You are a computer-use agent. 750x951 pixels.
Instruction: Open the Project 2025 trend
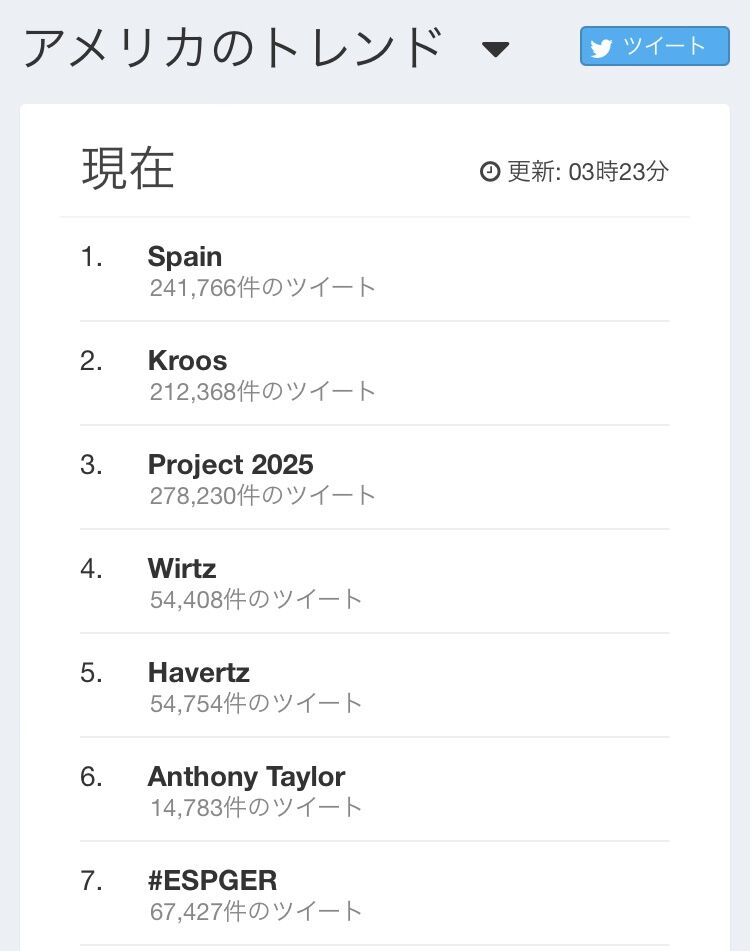coord(230,464)
